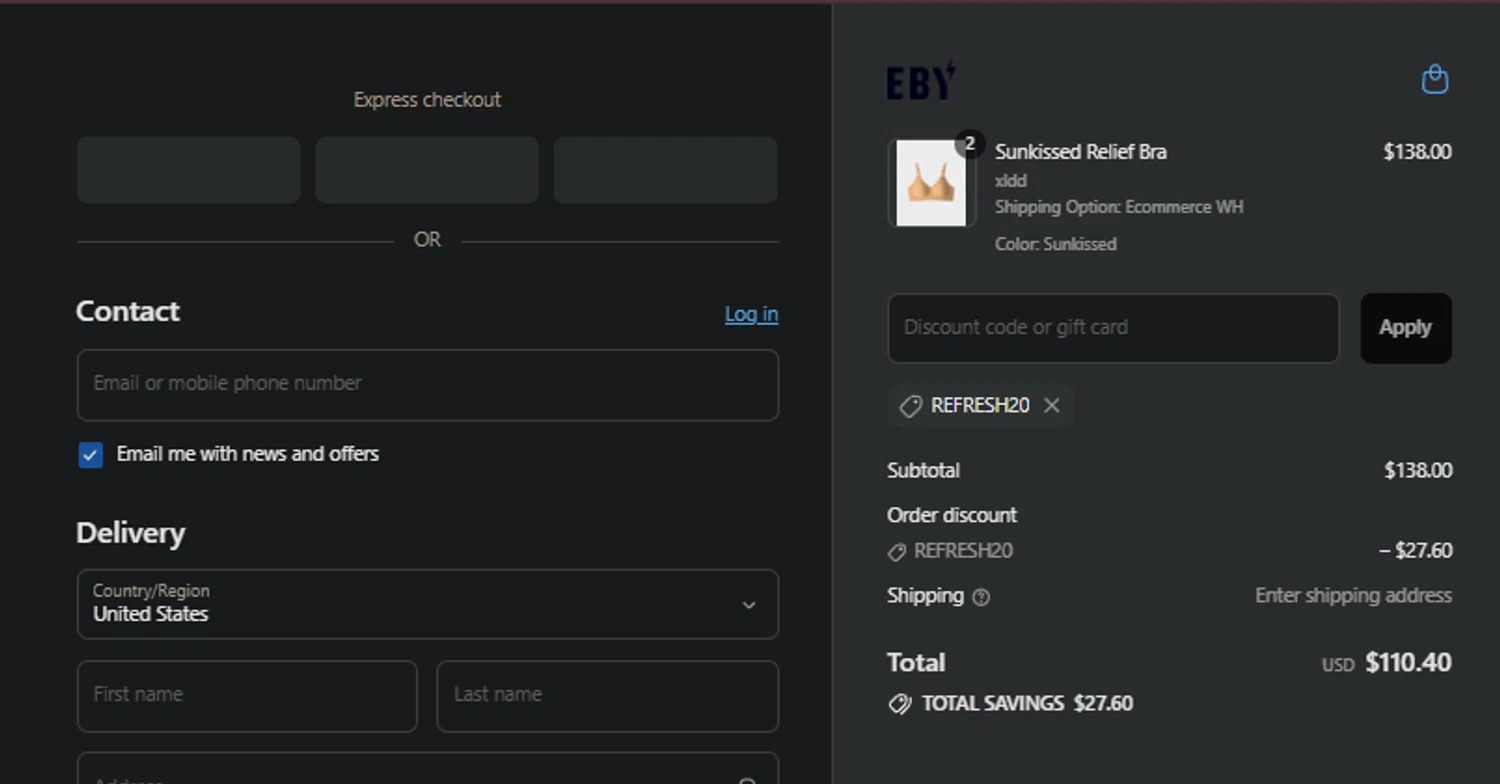Image resolution: width=1500 pixels, height=784 pixels.
Task: Click the tag icon under Order discount
Action: pos(897,552)
